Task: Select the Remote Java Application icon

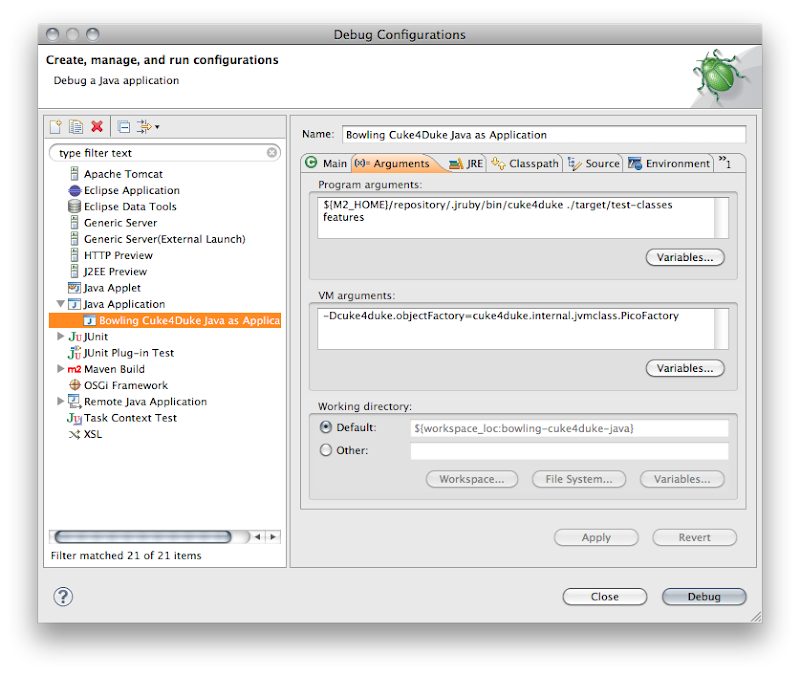Action: pos(74,402)
